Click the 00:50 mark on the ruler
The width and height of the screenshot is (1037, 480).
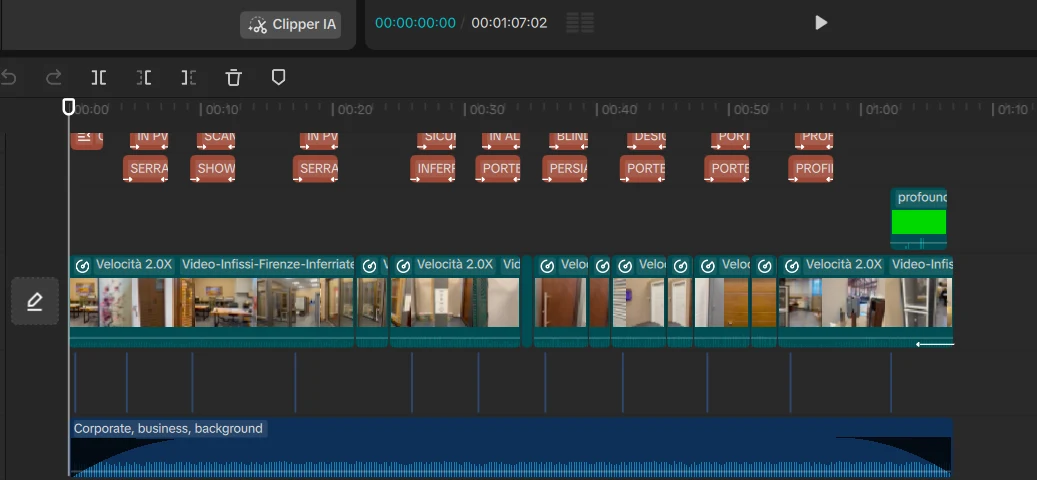751,110
